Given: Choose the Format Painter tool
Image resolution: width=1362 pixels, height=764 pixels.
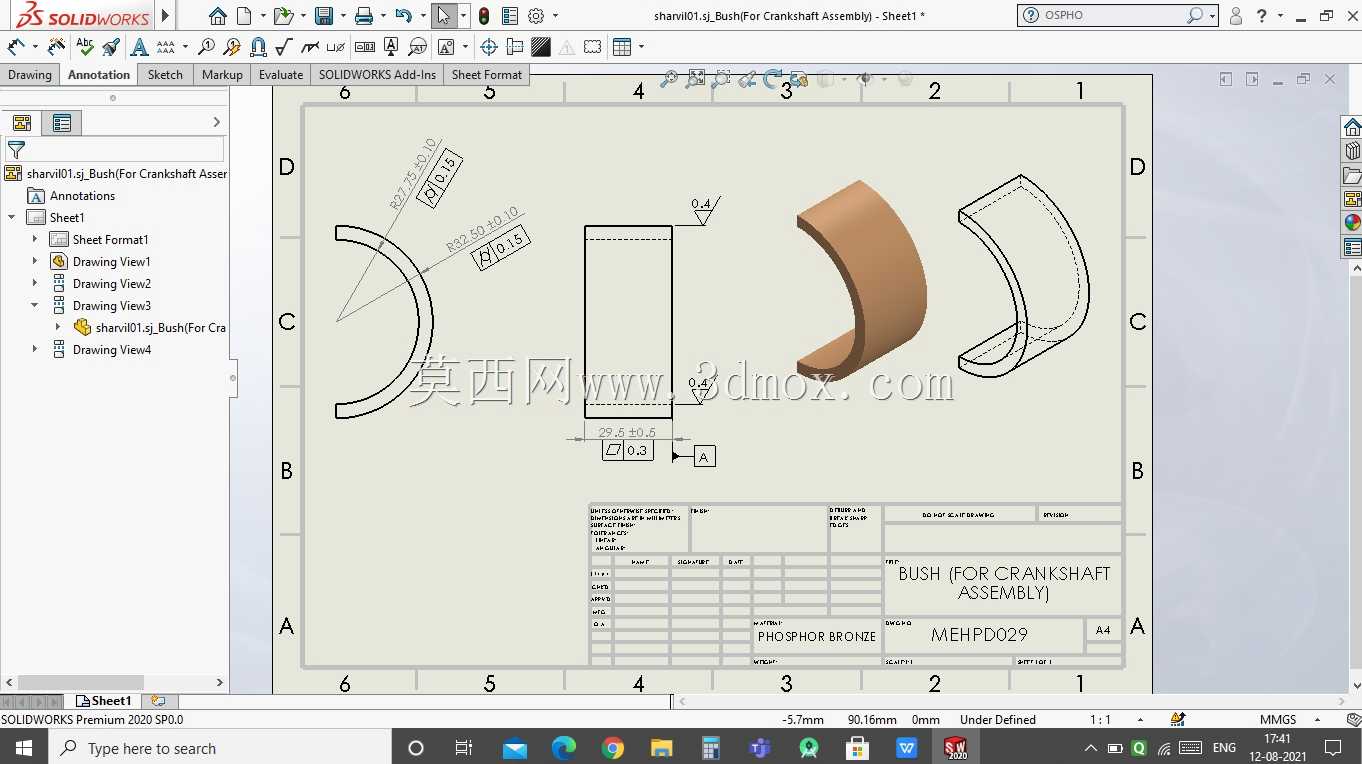Looking at the screenshot, I should (x=111, y=46).
